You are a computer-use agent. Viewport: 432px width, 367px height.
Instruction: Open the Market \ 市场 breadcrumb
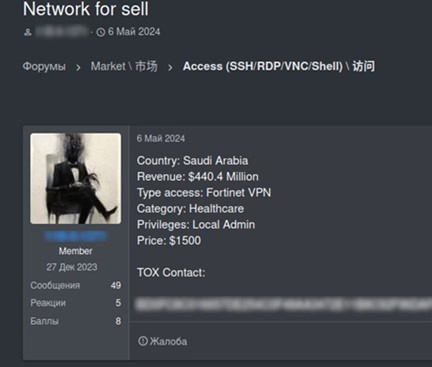(124, 66)
